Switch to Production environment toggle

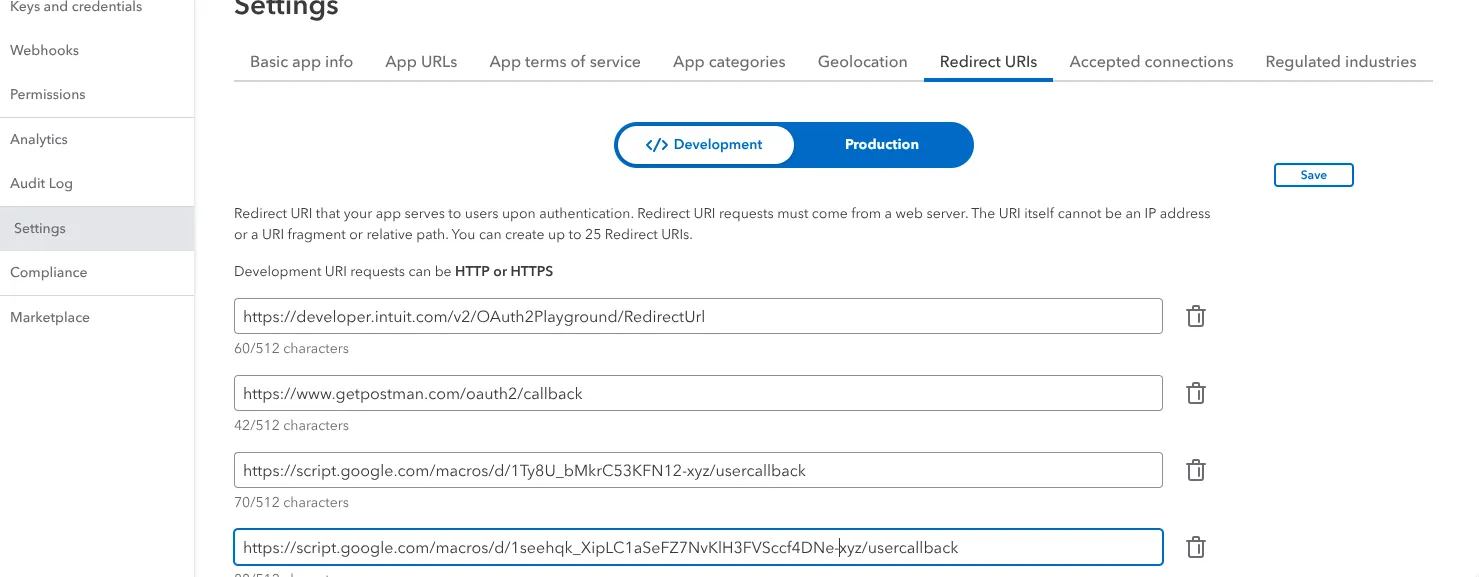(881, 145)
